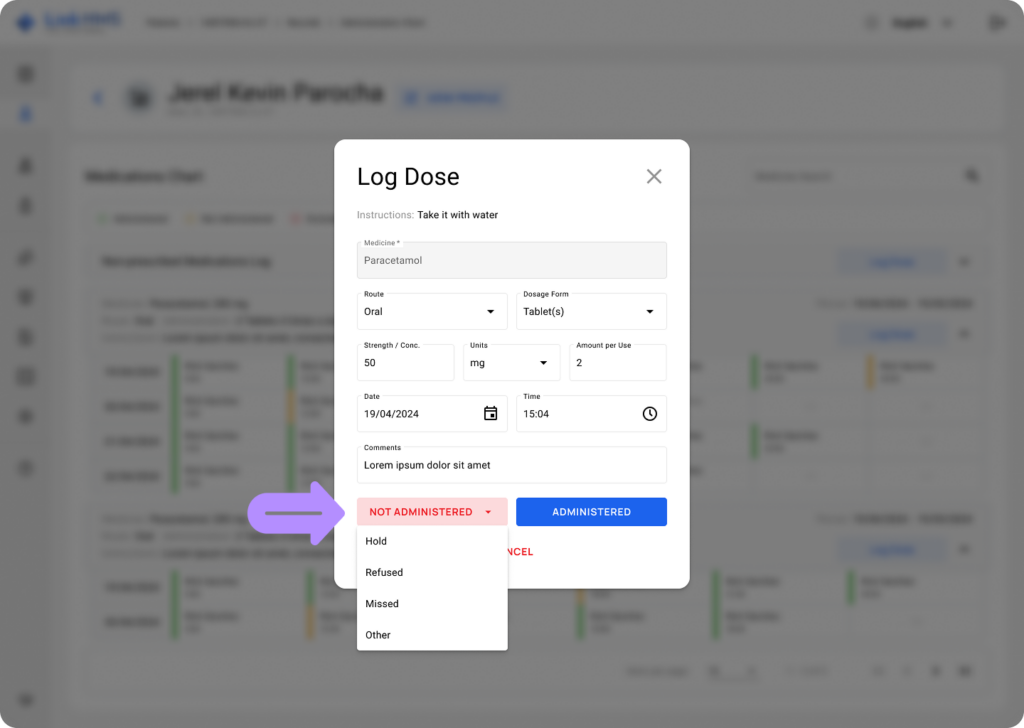Click the blurred search magnifier icon

pyautogui.click(x=971, y=176)
